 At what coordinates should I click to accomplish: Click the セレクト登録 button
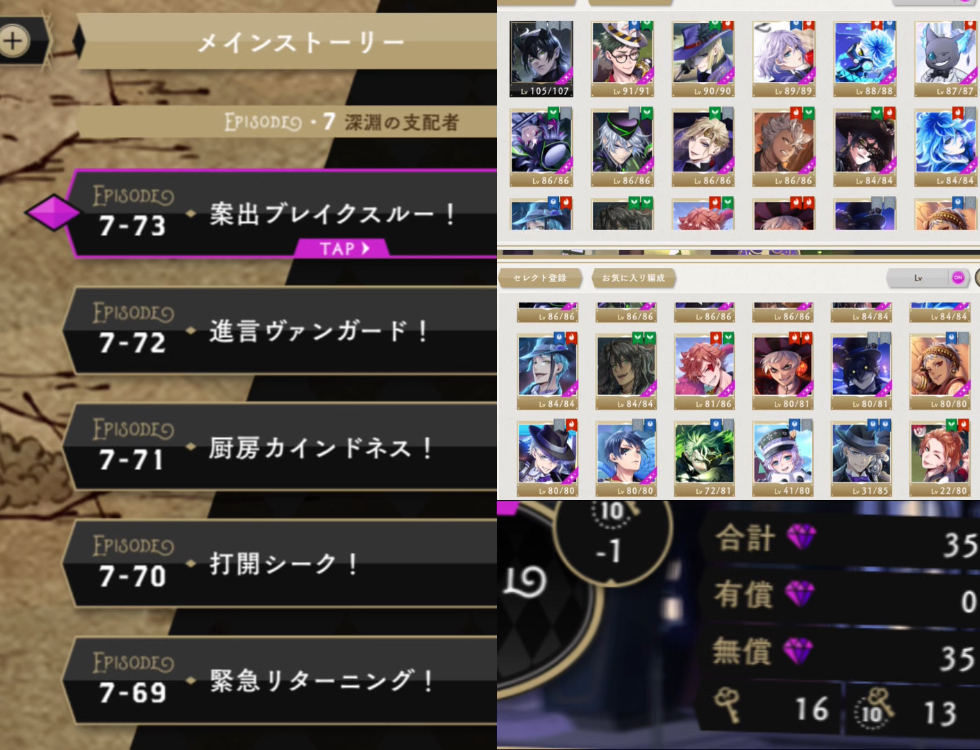pos(540,278)
